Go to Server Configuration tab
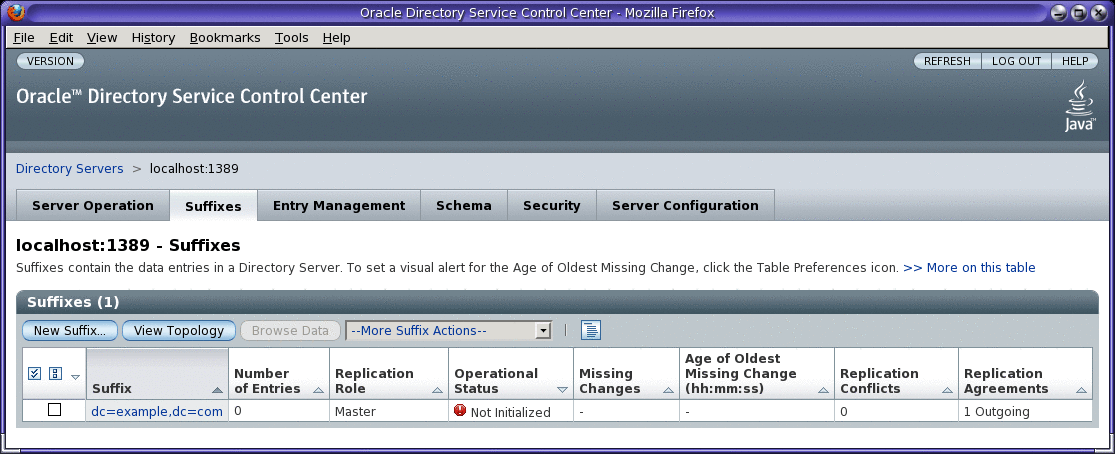 [685, 206]
